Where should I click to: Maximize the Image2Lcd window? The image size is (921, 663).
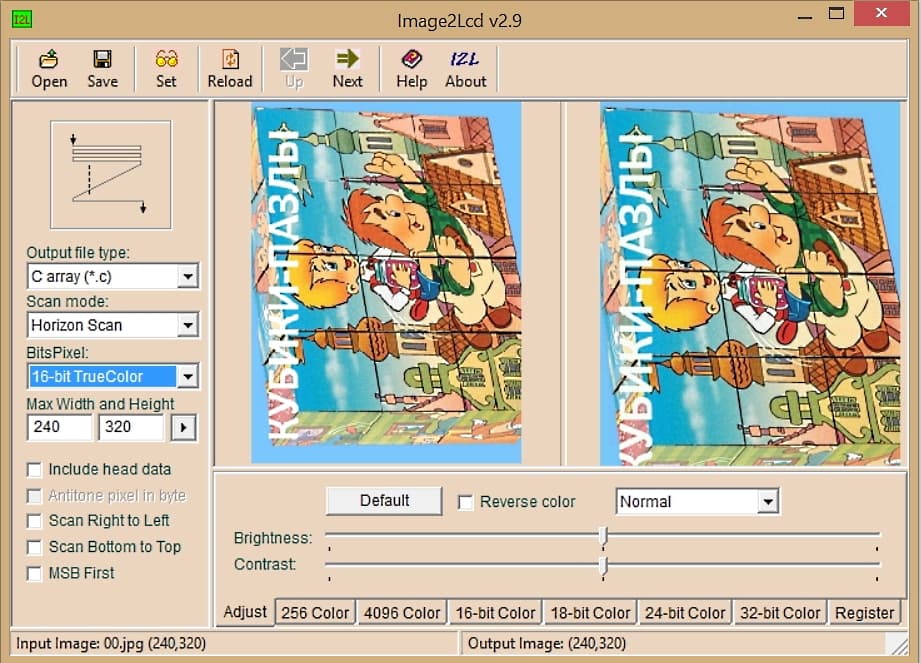coord(836,14)
